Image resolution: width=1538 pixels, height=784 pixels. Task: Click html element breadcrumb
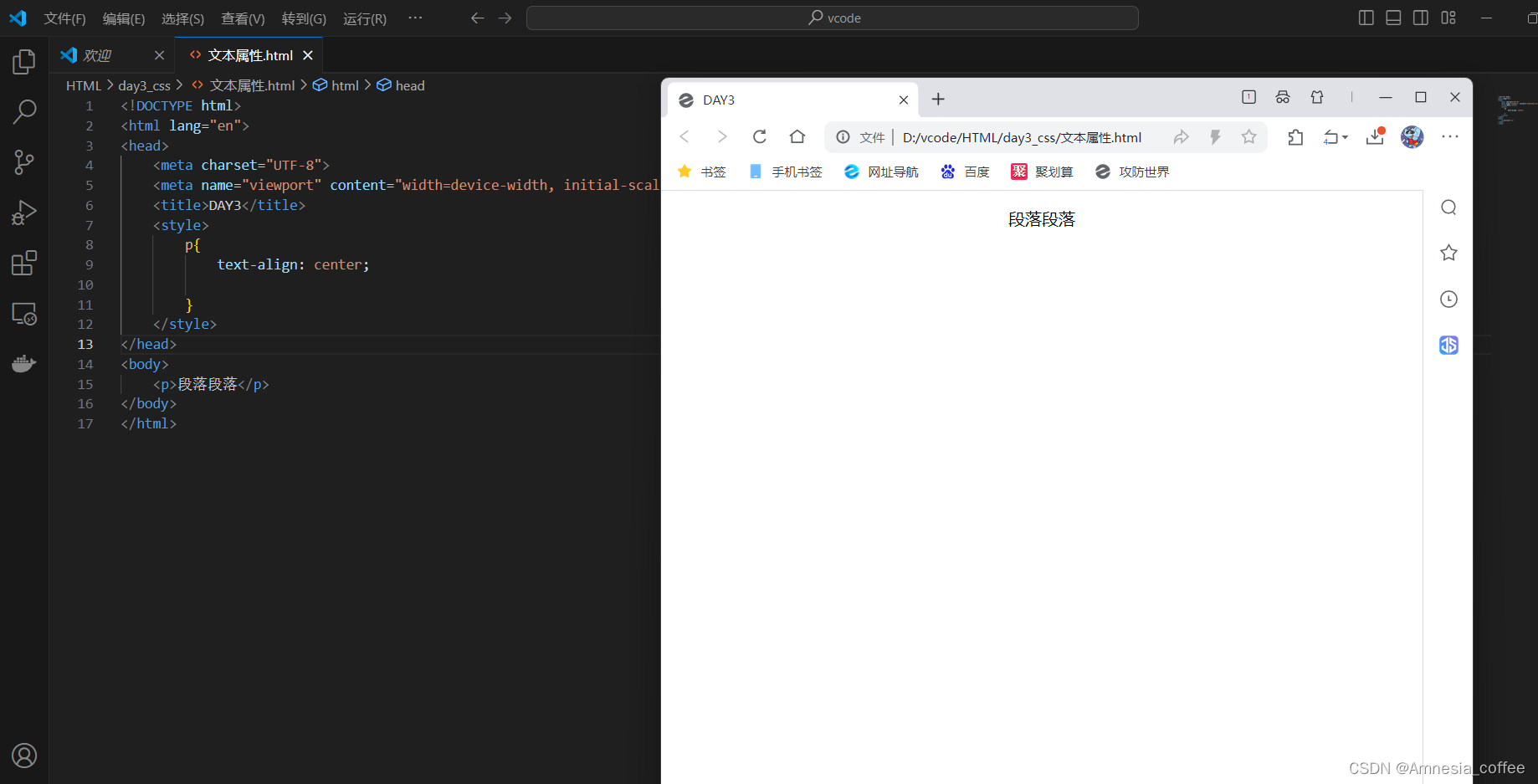(336, 85)
